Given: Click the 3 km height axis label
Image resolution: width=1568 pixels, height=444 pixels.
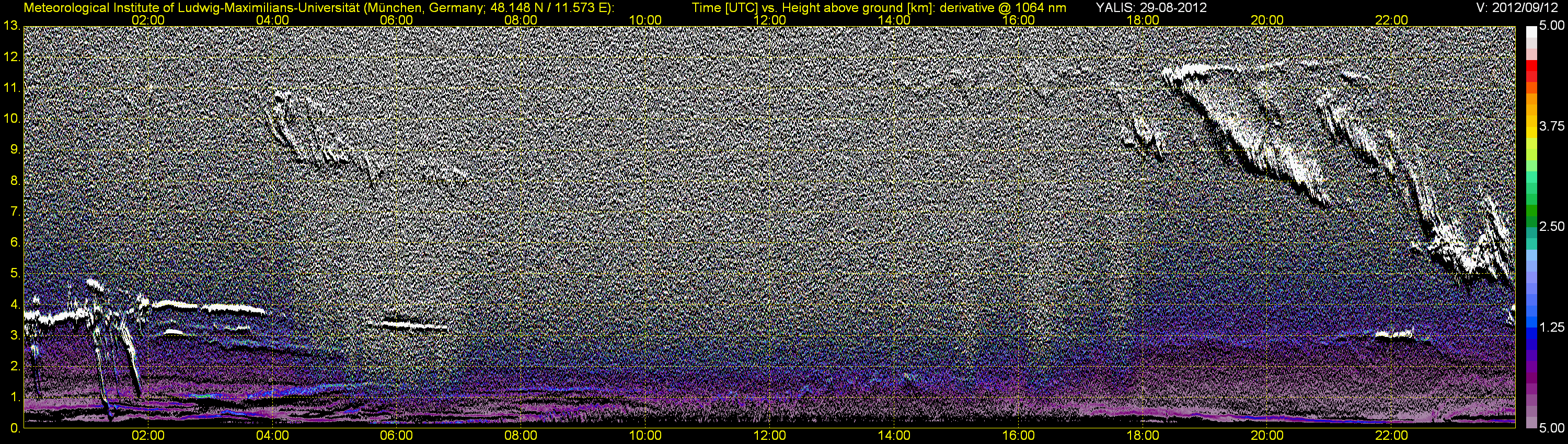Looking at the screenshot, I should (15, 336).
